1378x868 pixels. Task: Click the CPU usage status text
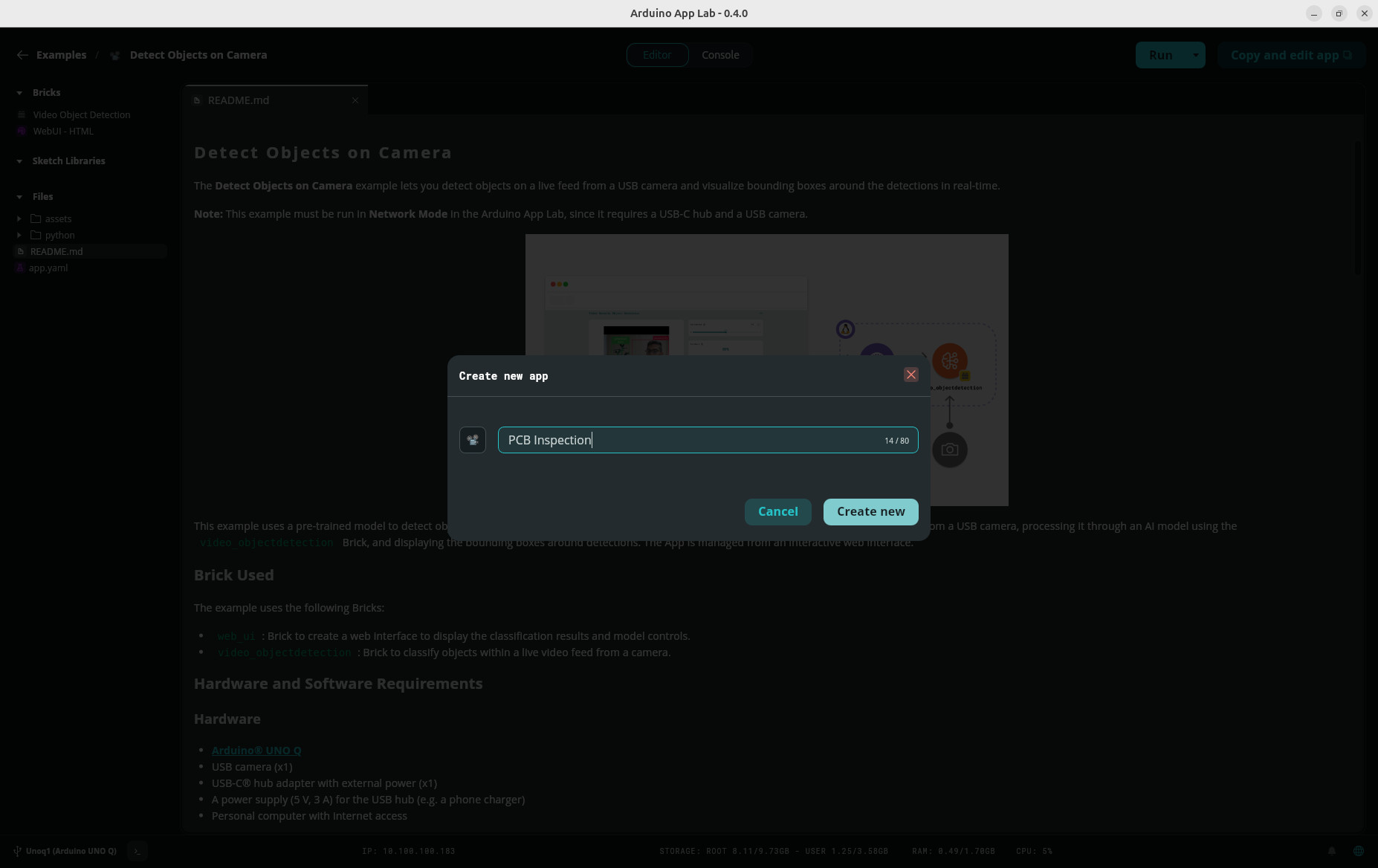click(1035, 851)
